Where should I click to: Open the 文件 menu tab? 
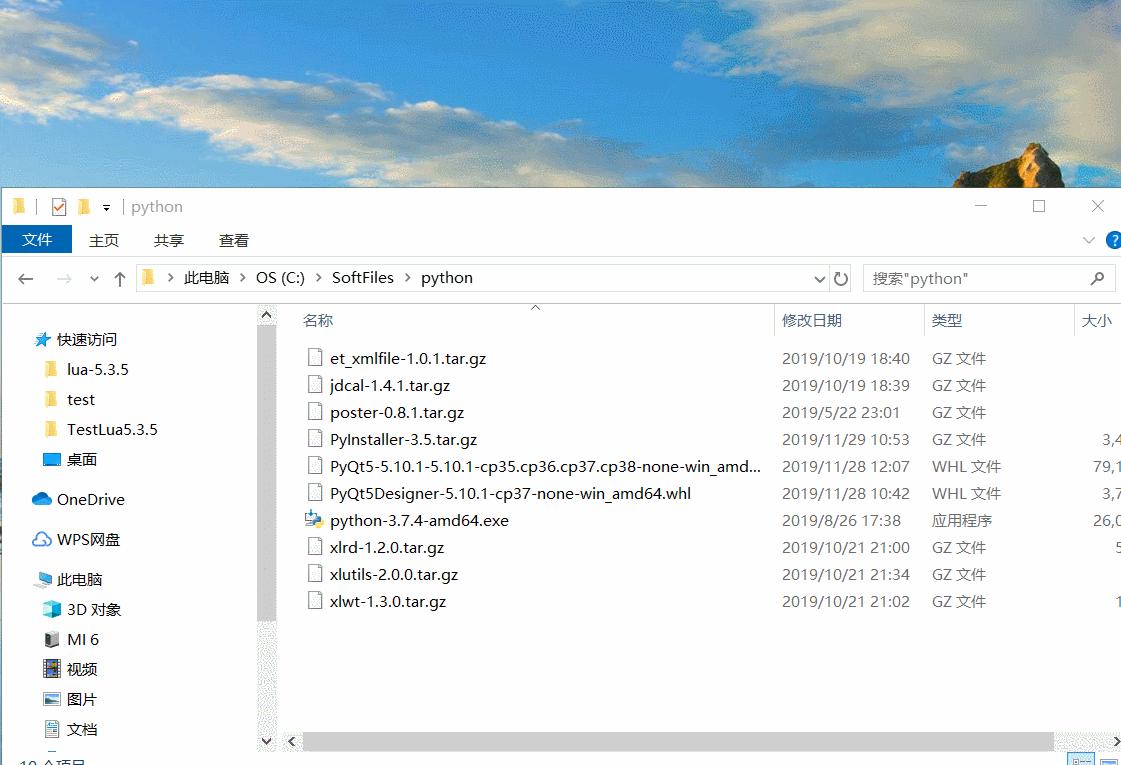[37, 240]
